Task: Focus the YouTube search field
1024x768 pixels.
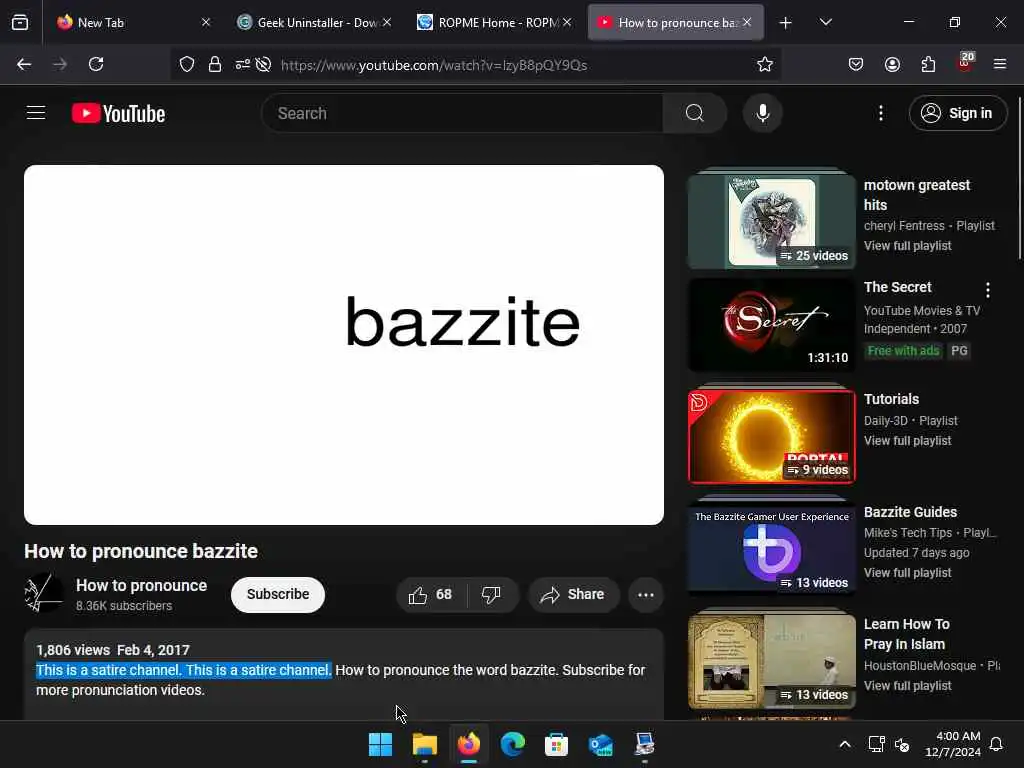Action: click(x=462, y=113)
